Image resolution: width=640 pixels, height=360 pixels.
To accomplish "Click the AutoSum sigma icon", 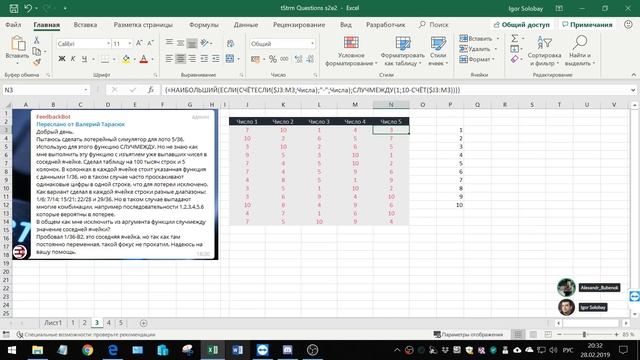I will tap(514, 38).
